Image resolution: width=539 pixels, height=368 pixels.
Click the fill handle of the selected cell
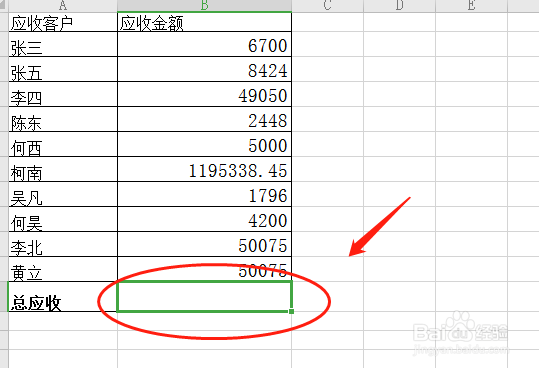click(x=292, y=311)
